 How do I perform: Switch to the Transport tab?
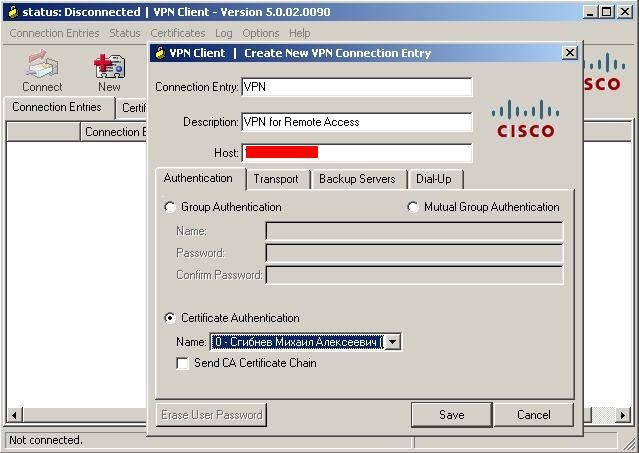tap(276, 179)
